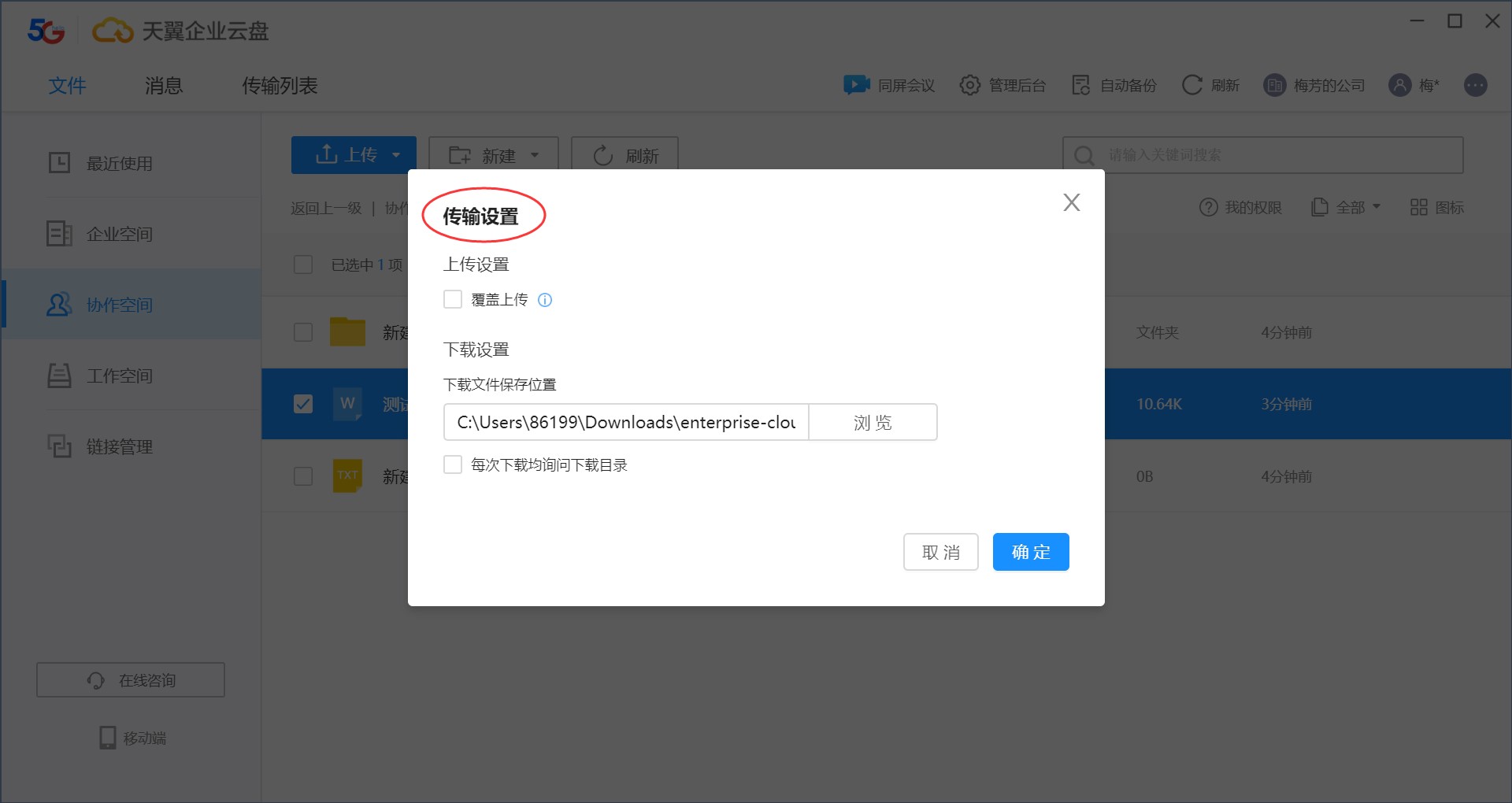This screenshot has height=803, width=1512.
Task: Confirm settings with the 确定 button
Action: [x=1030, y=552]
